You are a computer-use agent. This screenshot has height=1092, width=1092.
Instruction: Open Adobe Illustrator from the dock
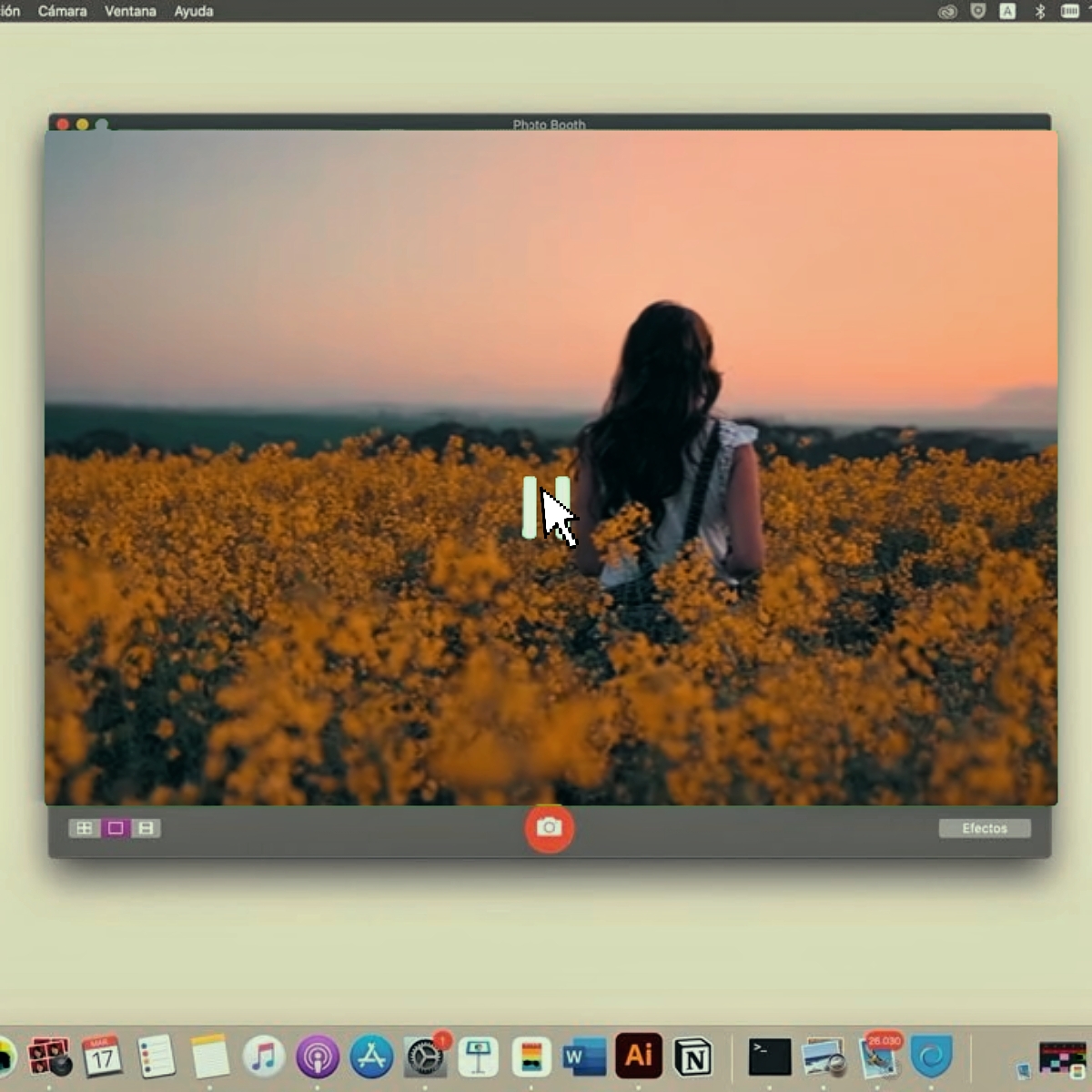click(638, 1057)
